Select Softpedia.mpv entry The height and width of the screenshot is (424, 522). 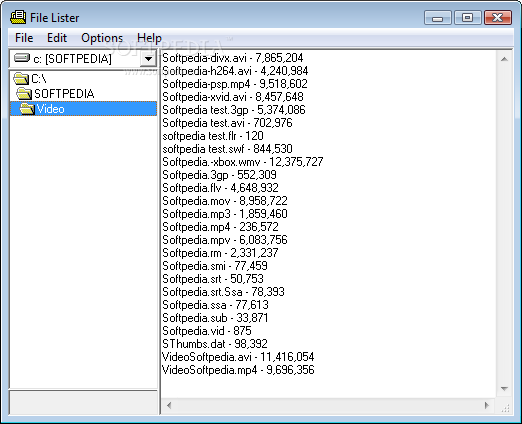[225, 240]
